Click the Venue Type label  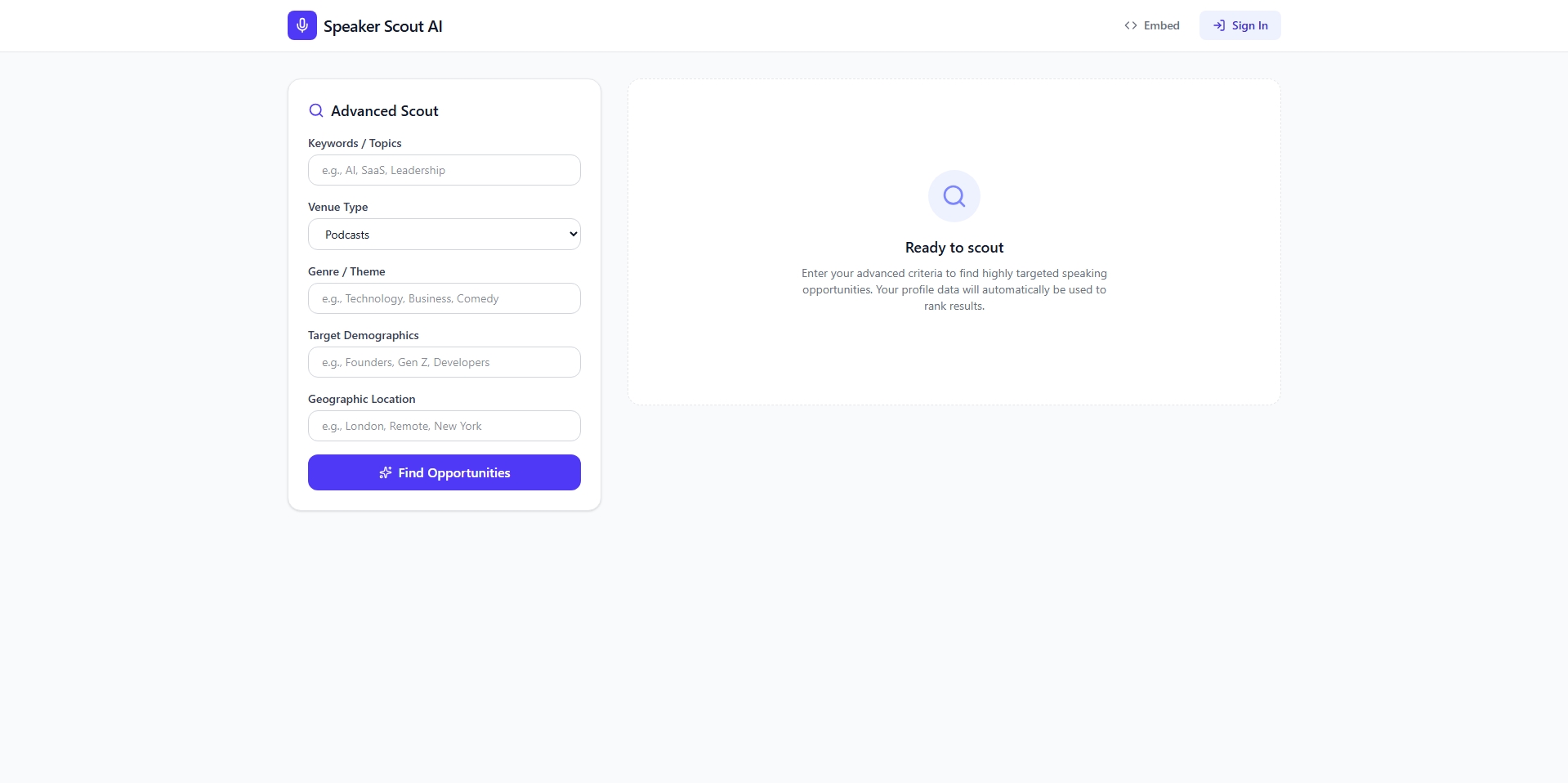[337, 207]
